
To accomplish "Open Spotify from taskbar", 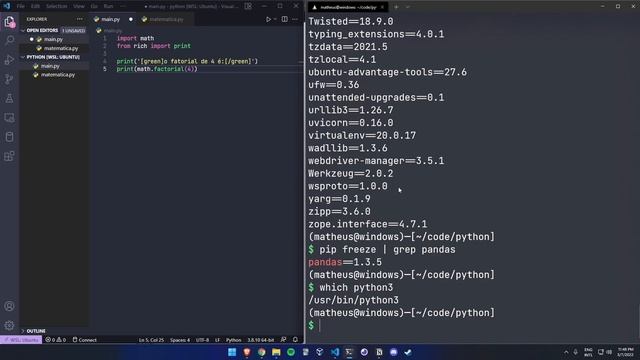I will [291, 352].
